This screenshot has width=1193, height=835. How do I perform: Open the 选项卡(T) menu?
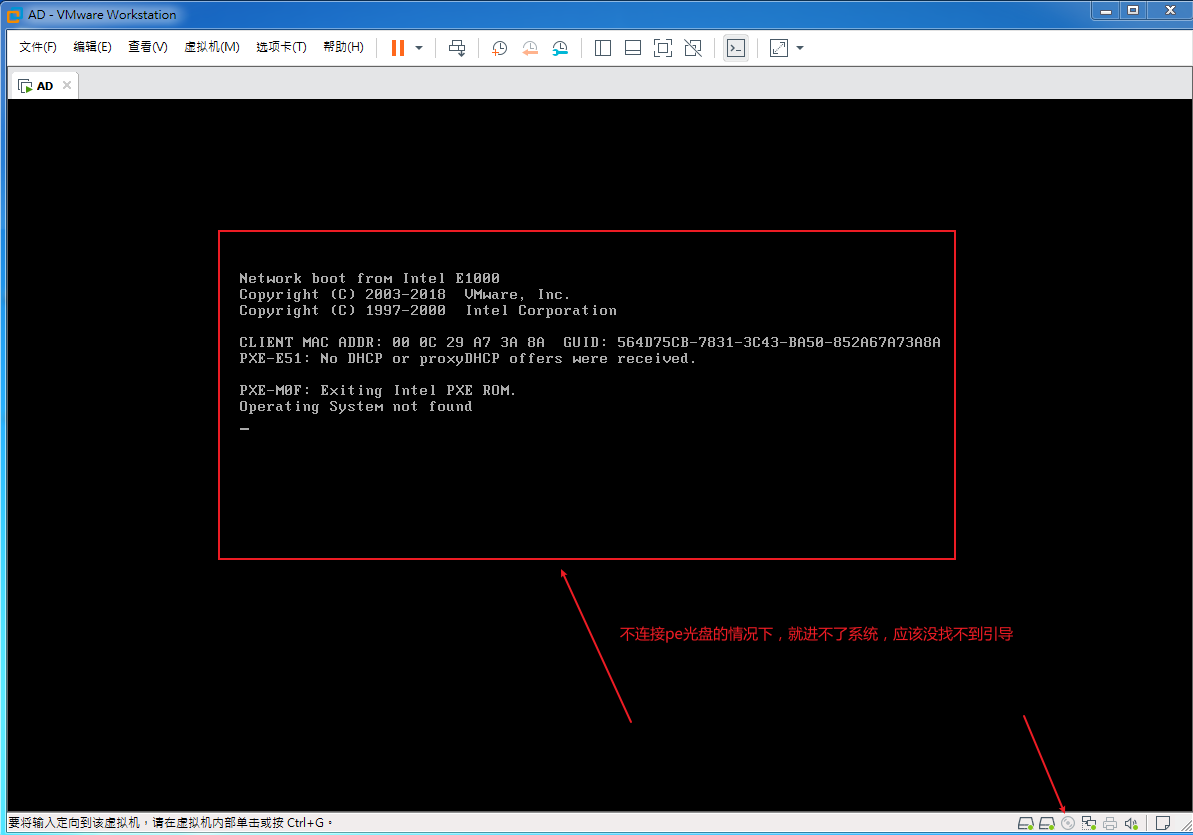coord(281,47)
